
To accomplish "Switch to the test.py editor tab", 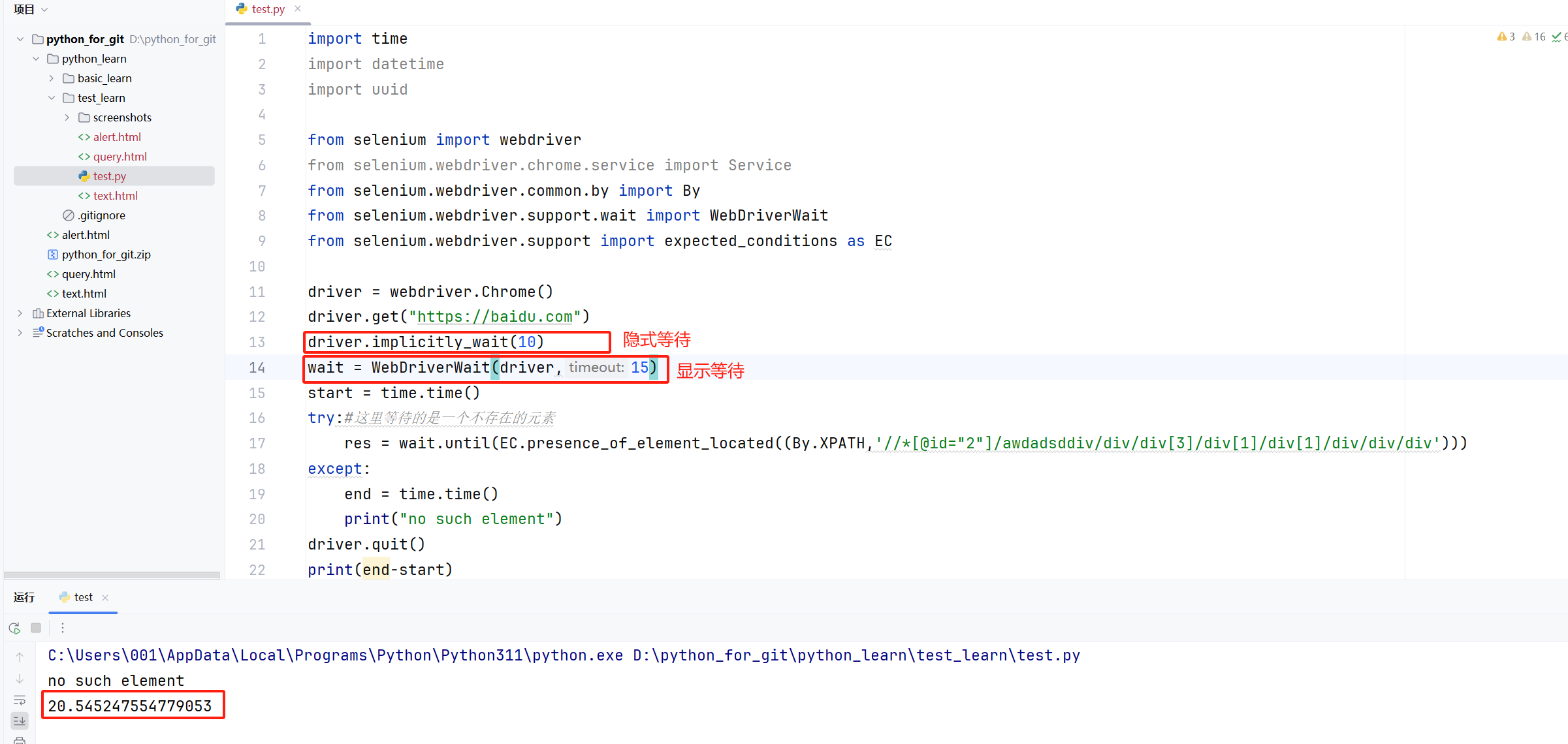I will [268, 9].
